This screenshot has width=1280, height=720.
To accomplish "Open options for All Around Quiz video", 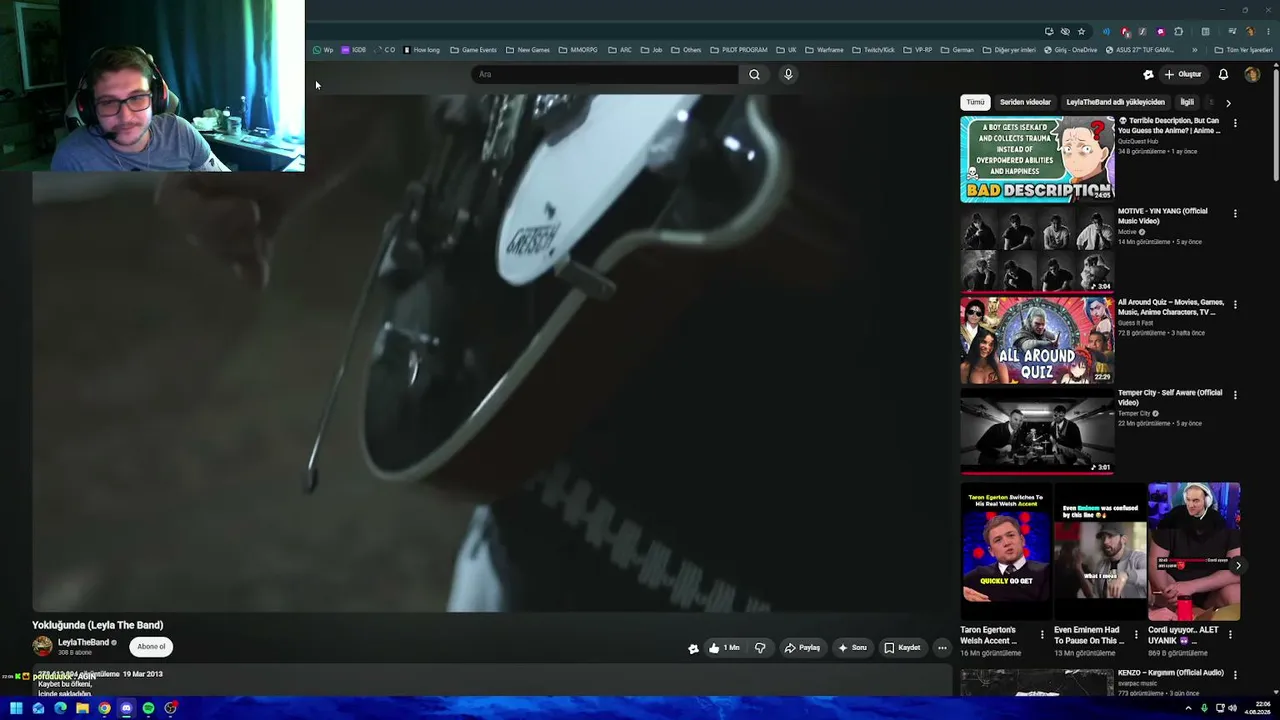I will tap(1235, 304).
